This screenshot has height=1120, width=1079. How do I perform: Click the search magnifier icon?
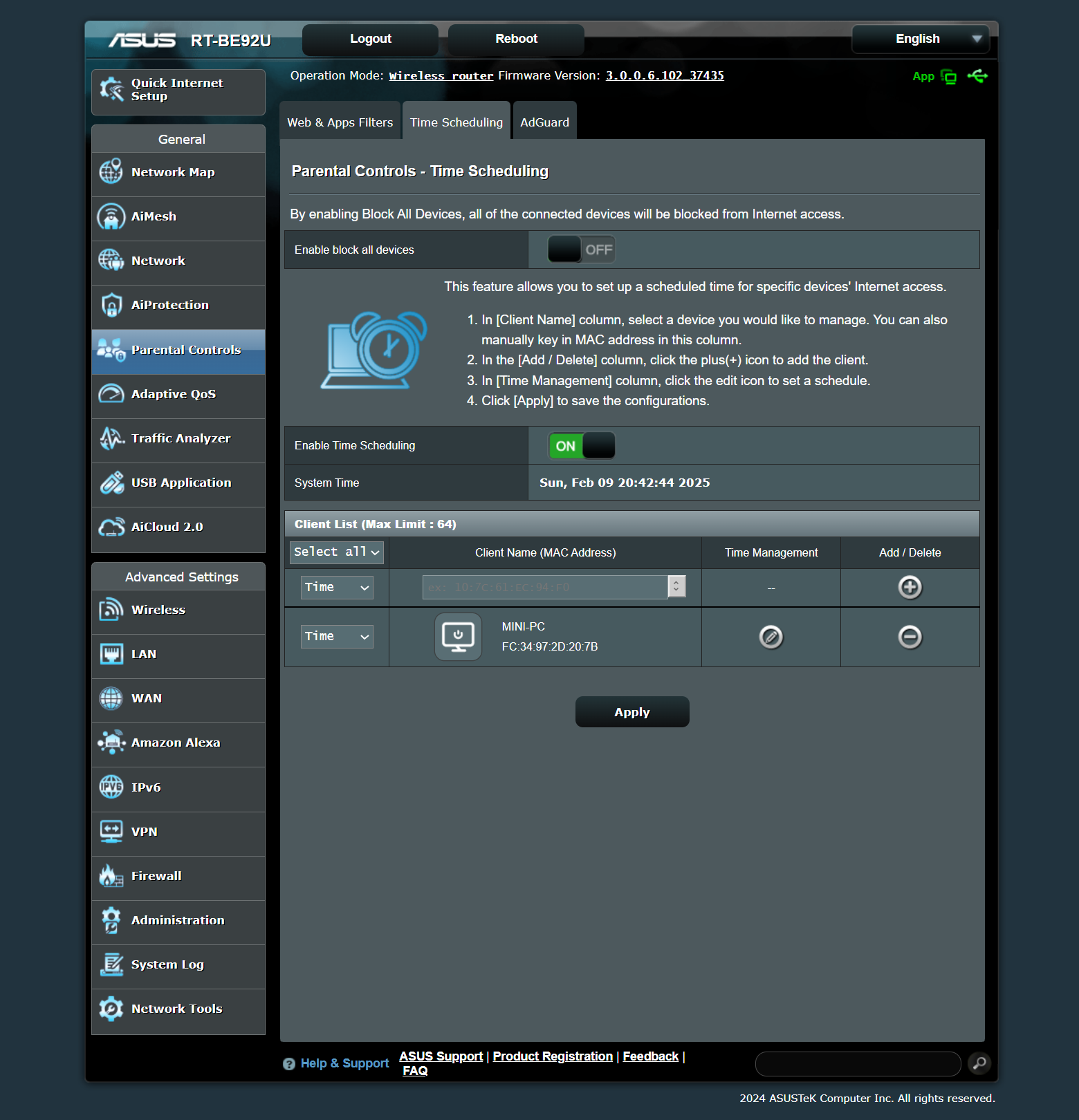coord(979,1063)
